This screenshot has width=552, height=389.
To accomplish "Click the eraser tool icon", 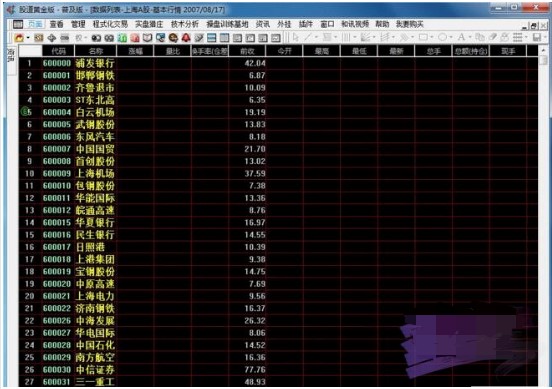I will pyautogui.click(x=493, y=37).
